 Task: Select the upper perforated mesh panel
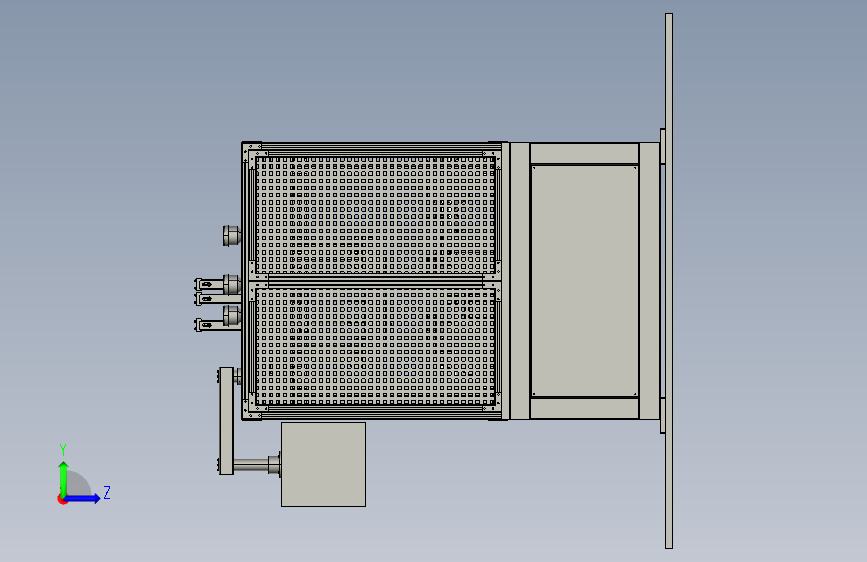375,215
